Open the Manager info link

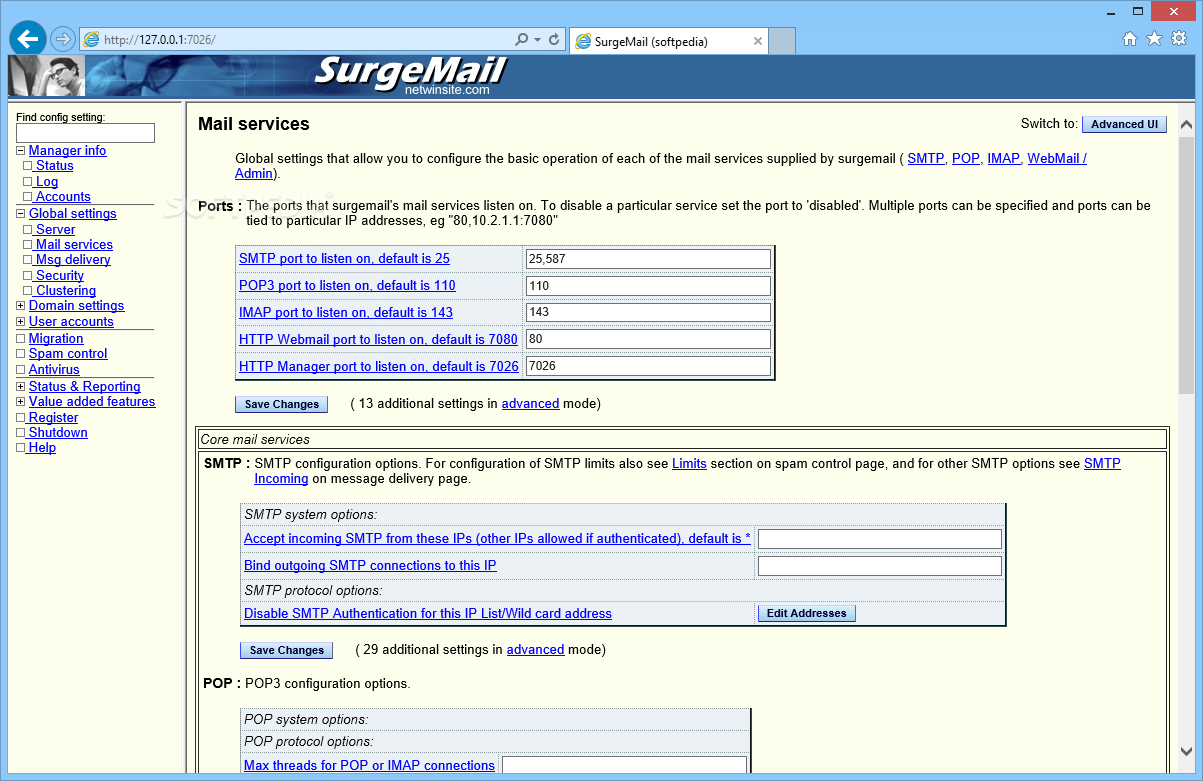click(67, 151)
